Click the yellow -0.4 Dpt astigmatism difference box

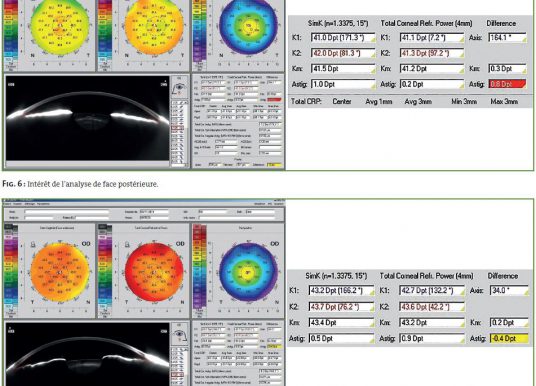pyautogui.click(x=509, y=338)
